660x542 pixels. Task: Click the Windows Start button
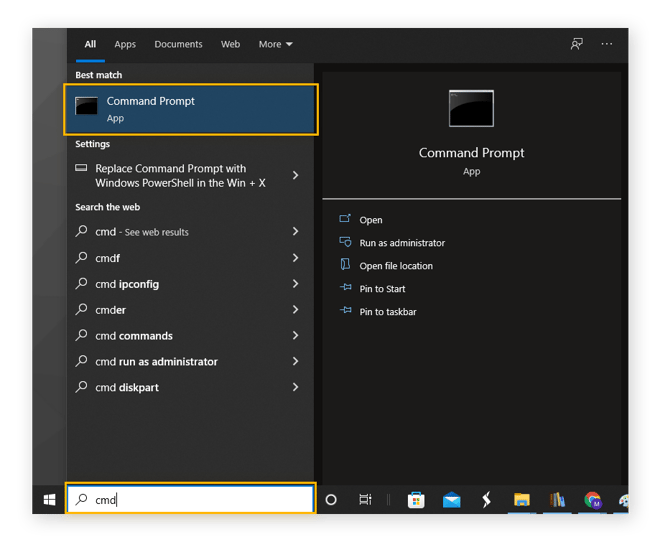49,499
